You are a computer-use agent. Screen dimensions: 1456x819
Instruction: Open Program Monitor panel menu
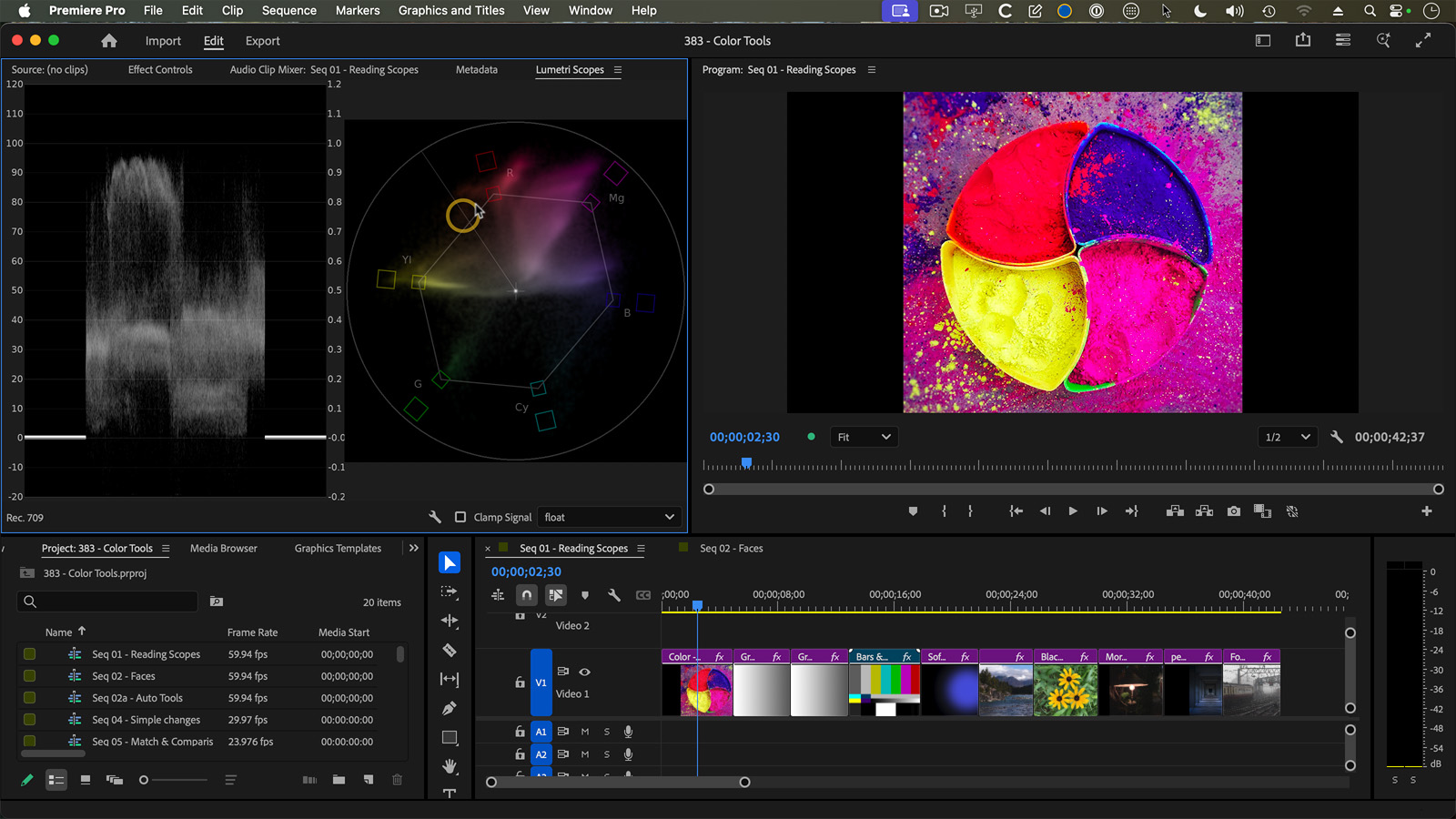tap(871, 70)
